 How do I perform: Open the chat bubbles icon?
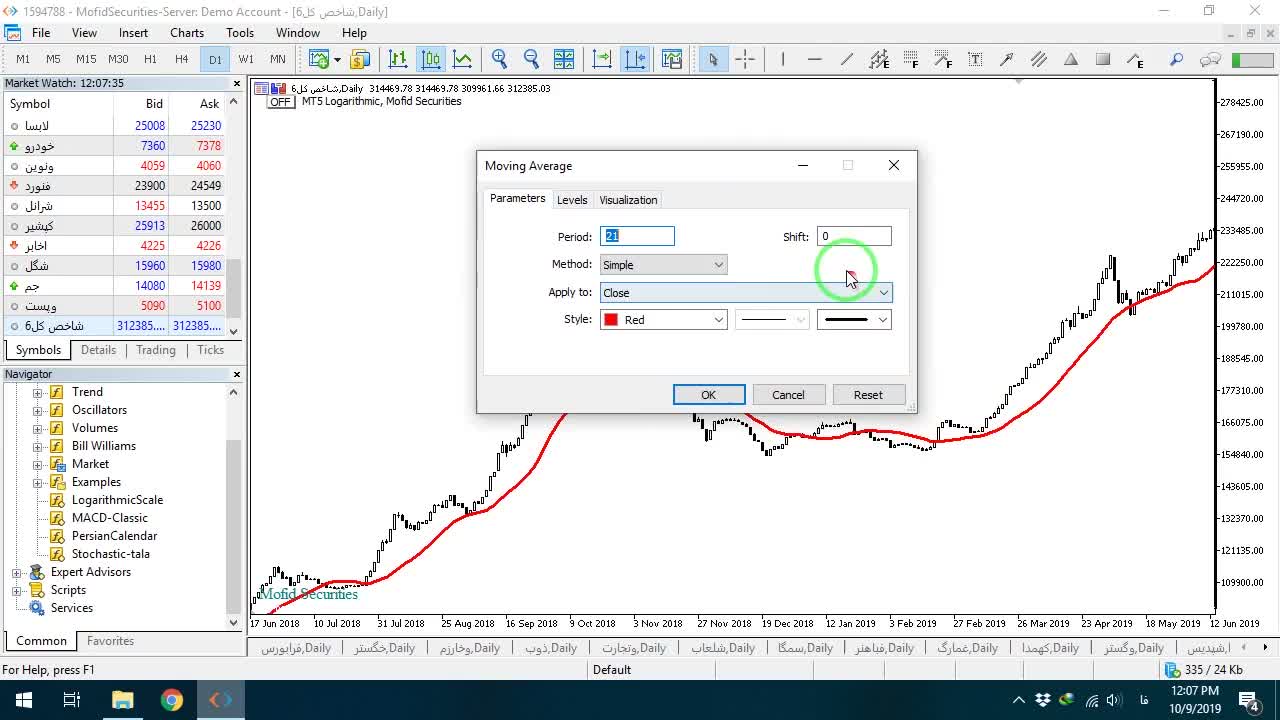tap(1210, 59)
